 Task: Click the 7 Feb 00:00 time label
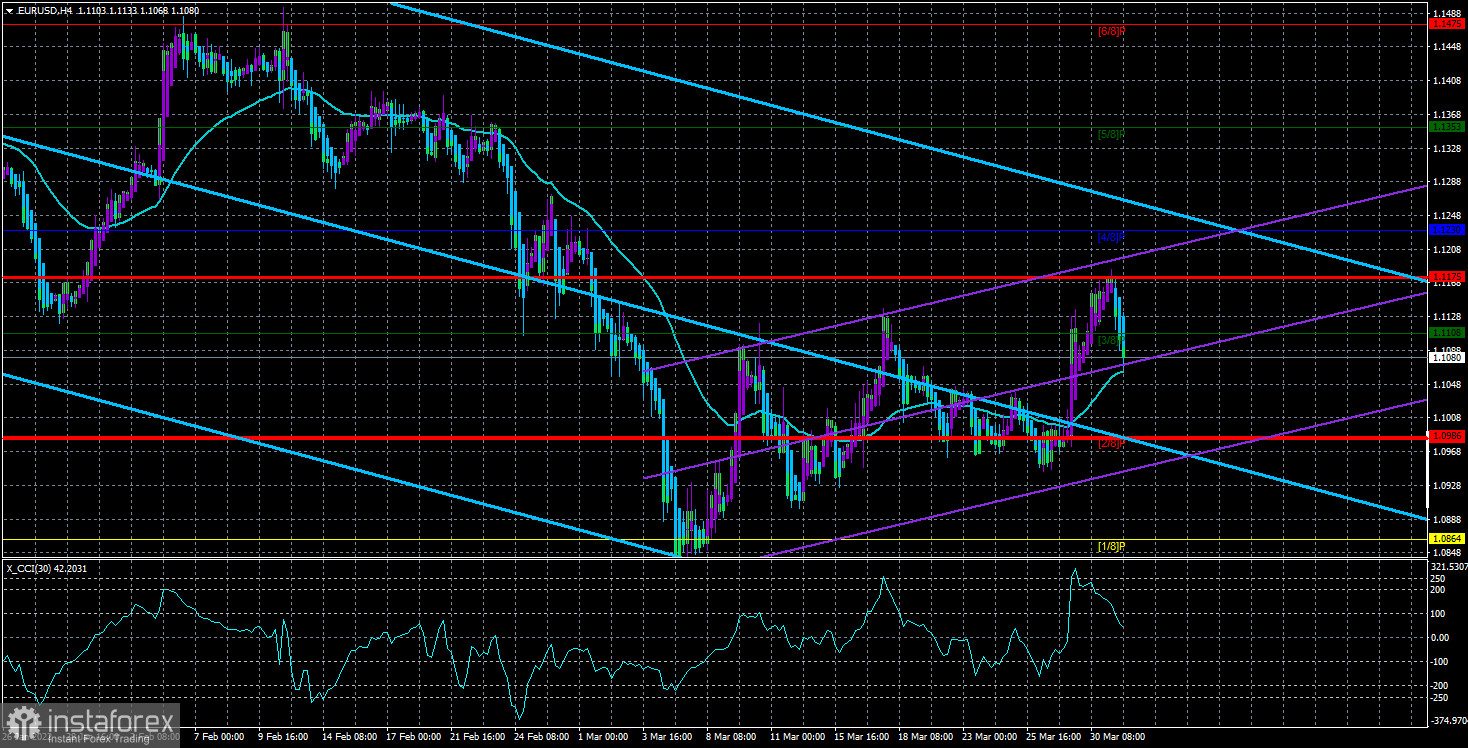217,737
